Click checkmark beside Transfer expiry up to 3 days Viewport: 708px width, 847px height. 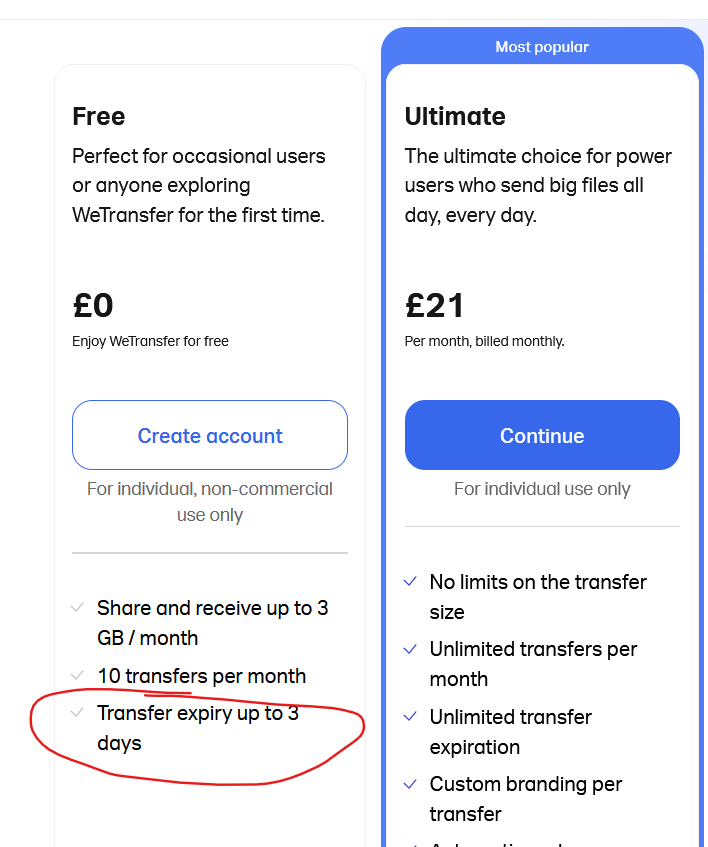coord(77,713)
